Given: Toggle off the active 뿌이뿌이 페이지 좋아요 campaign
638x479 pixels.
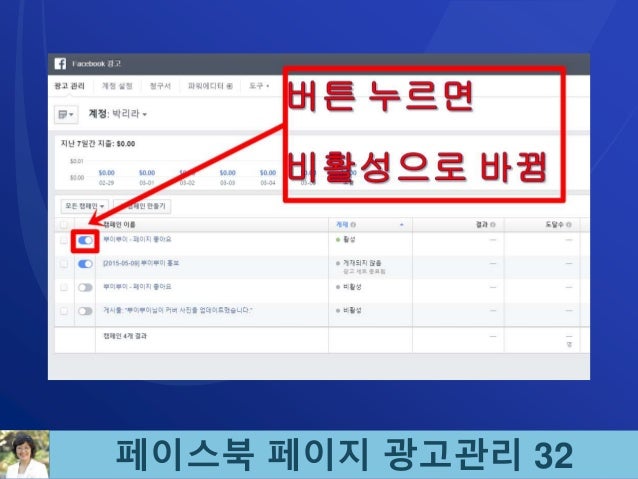Looking at the screenshot, I should click(85, 241).
